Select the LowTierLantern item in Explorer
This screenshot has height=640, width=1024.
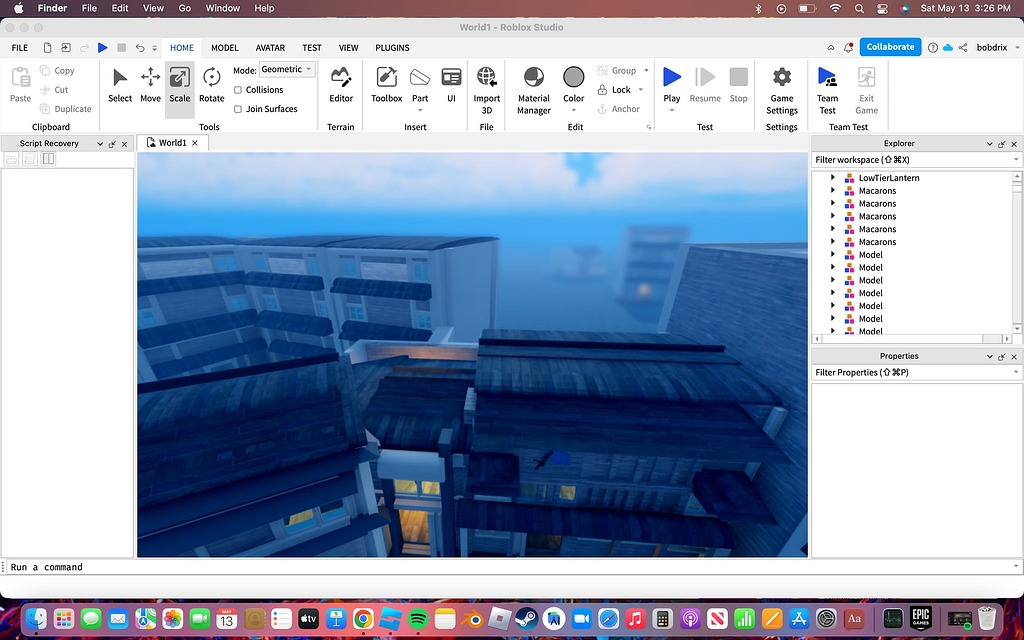click(888, 178)
